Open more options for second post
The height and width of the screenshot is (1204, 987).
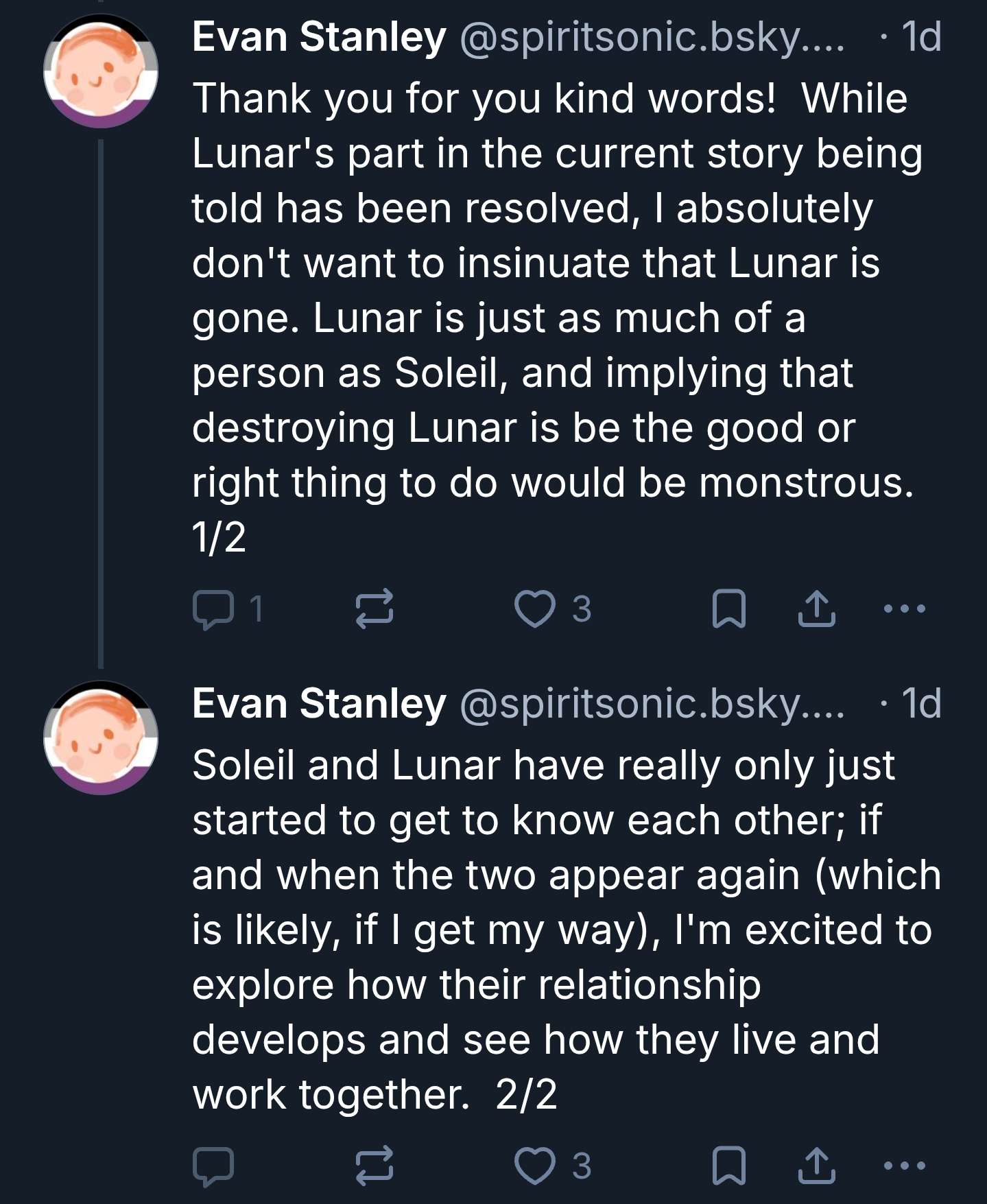coord(905,1166)
